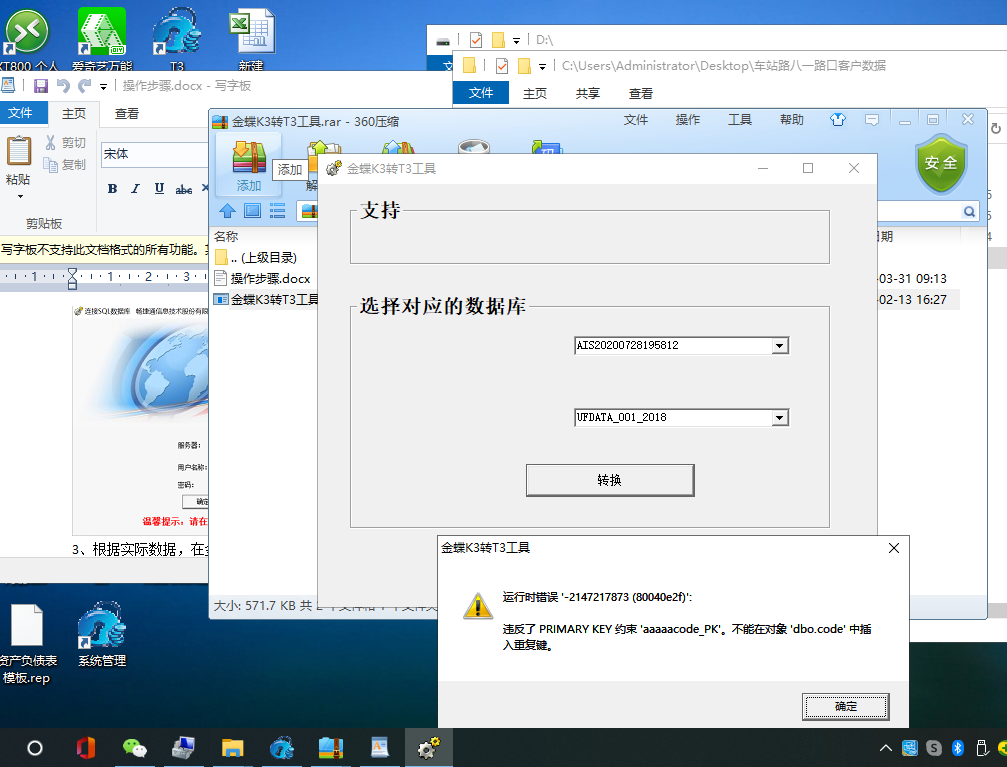Open quick access dropdown in 车站路 Explorer window
This screenshot has width=1007, height=767.
[542, 66]
